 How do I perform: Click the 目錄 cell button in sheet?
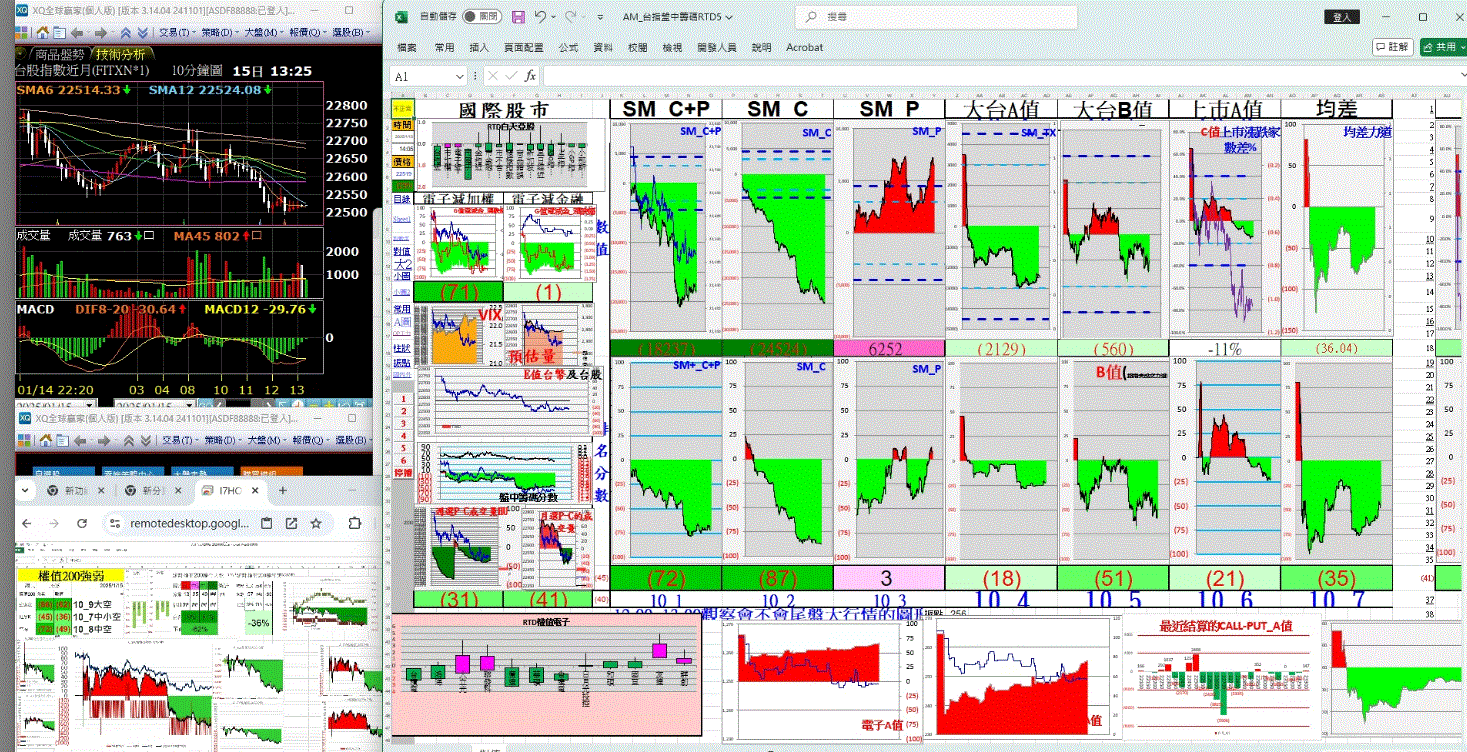pos(402,200)
